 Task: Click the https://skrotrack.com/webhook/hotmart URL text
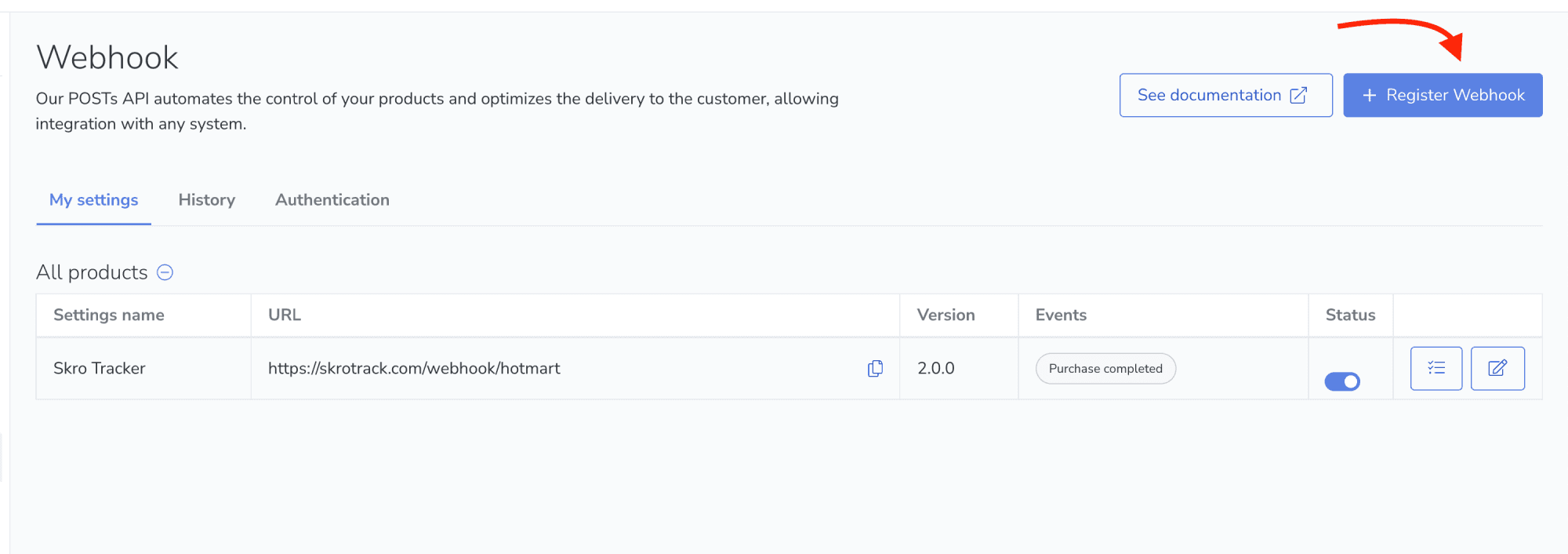[414, 369]
